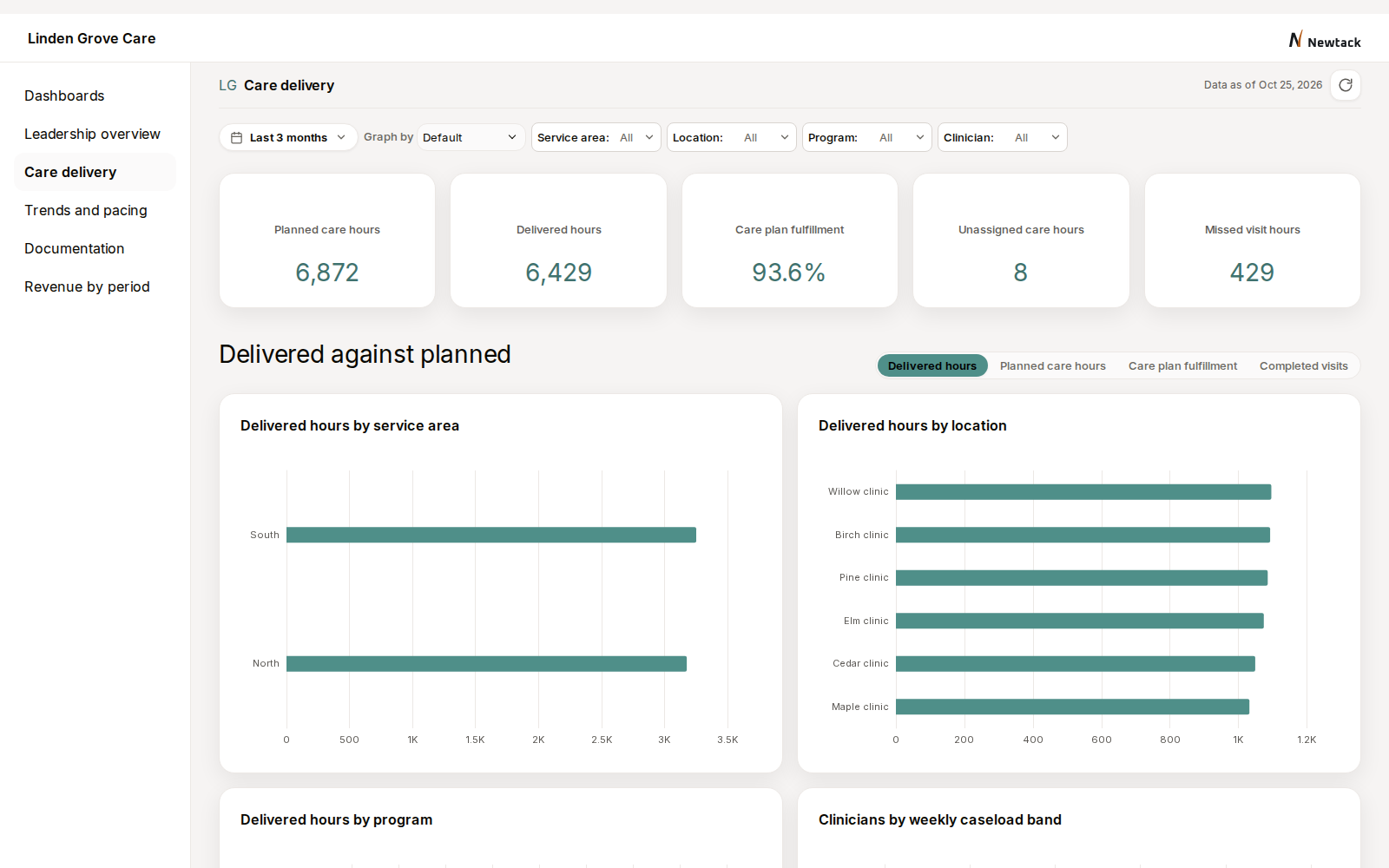This screenshot has height=868, width=1389.
Task: Click 'Clinicians by weekly caseload band' title
Action: (x=940, y=819)
